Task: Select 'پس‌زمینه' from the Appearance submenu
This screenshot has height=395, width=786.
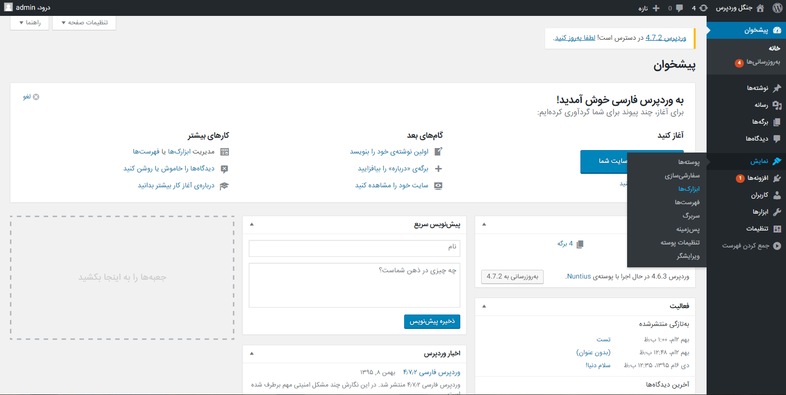Action: (688, 229)
